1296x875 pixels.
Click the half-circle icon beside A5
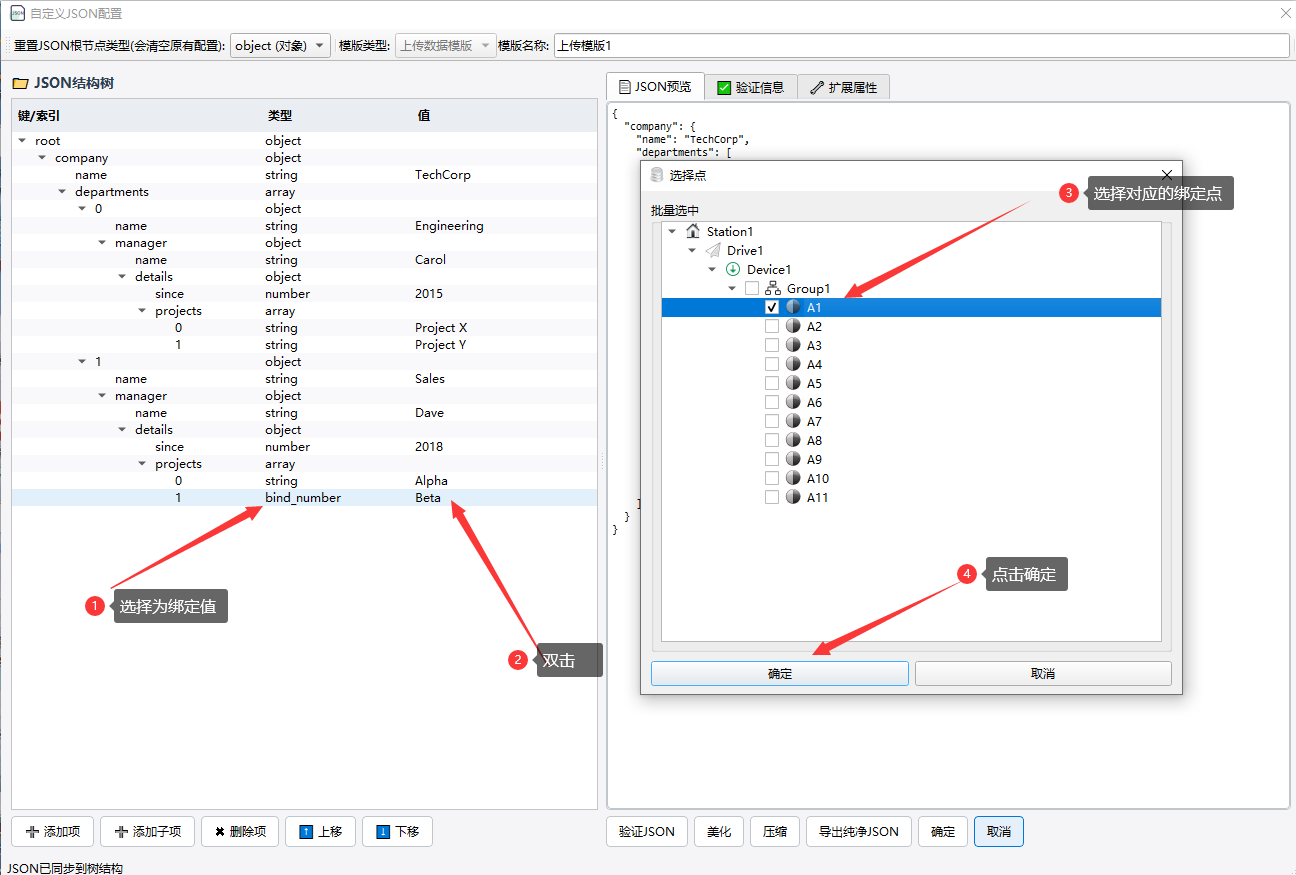point(793,383)
